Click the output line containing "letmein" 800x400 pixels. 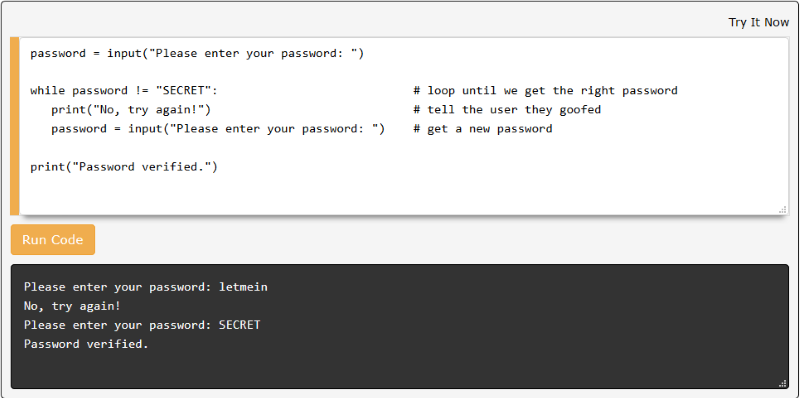[145, 287]
